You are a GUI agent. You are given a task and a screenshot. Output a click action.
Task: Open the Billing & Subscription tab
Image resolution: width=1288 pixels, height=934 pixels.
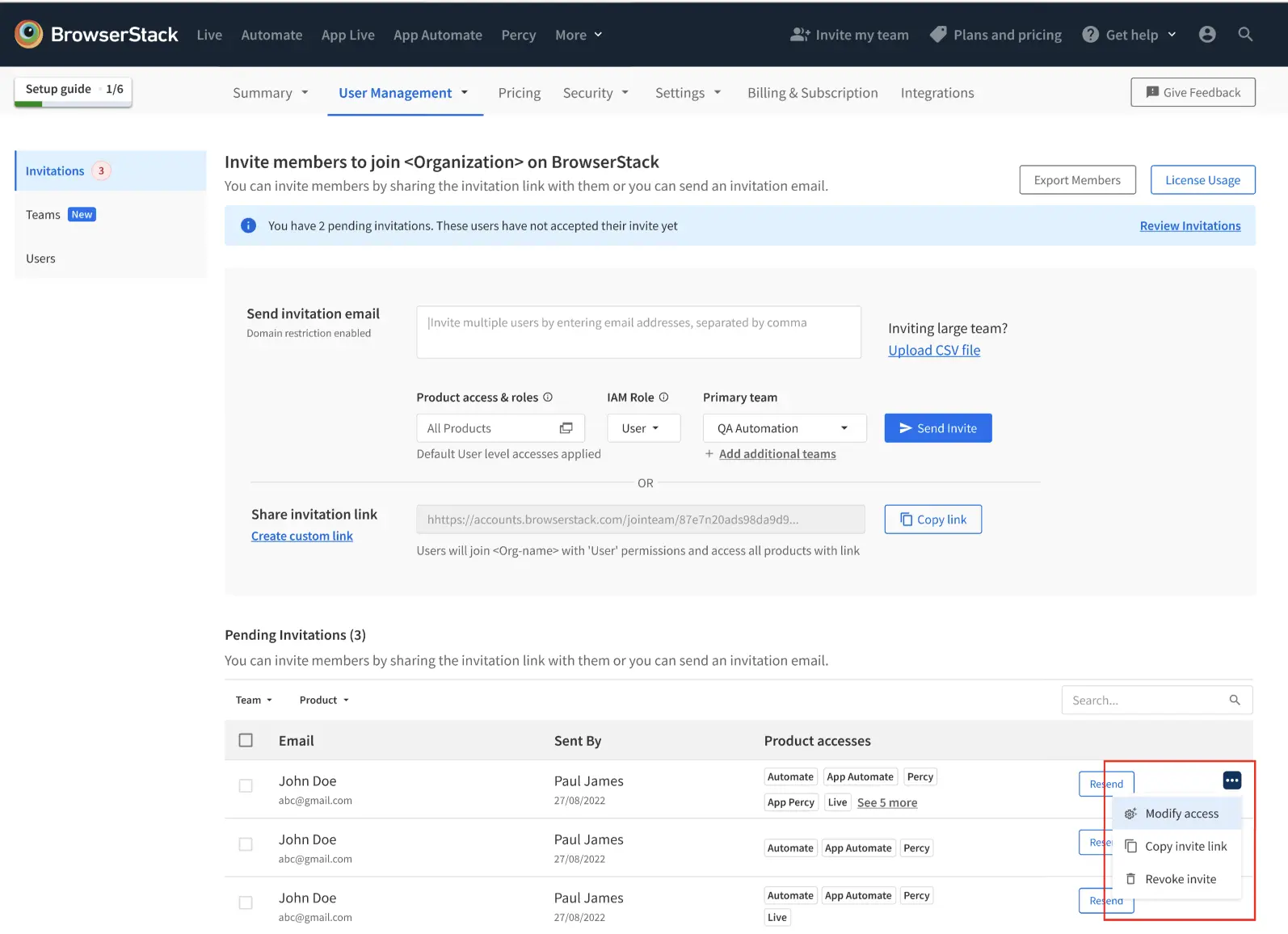[x=812, y=93]
